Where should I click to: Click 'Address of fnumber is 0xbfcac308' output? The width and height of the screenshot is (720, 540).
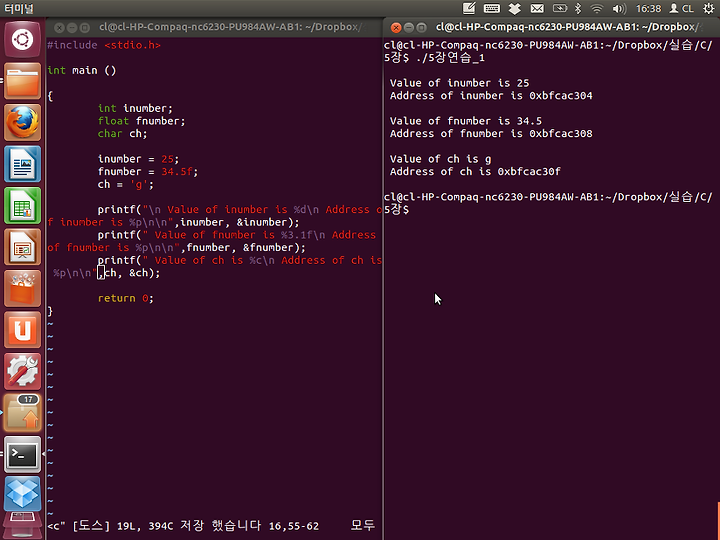tap(491, 134)
